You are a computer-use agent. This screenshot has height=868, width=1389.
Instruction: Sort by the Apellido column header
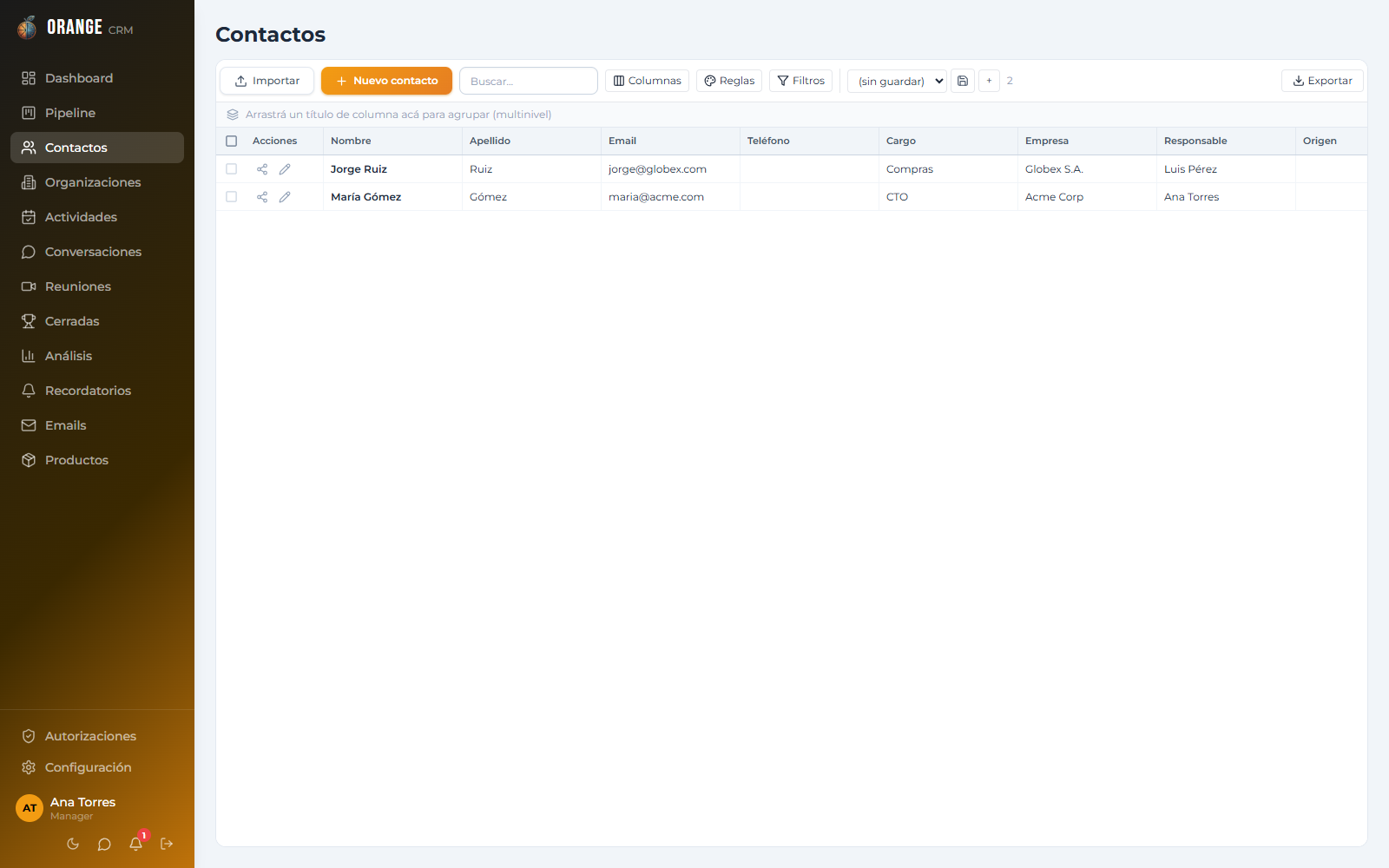point(531,141)
